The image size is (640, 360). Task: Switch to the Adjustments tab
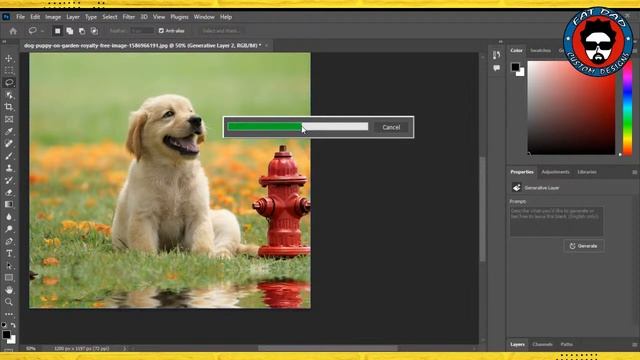coord(555,172)
